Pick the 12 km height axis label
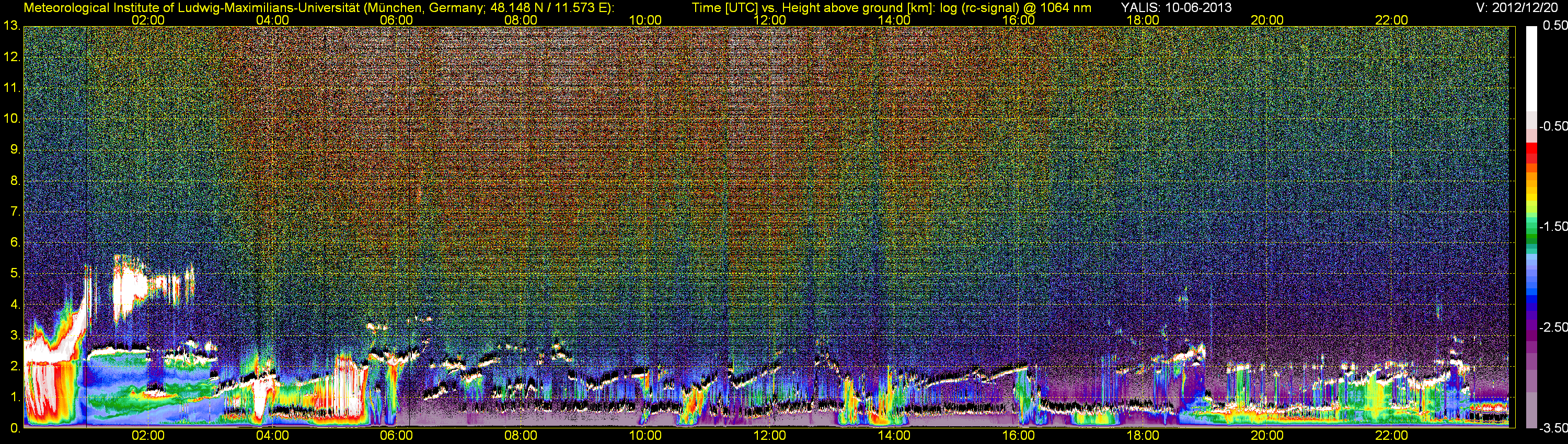1568x444 pixels. click(11, 57)
